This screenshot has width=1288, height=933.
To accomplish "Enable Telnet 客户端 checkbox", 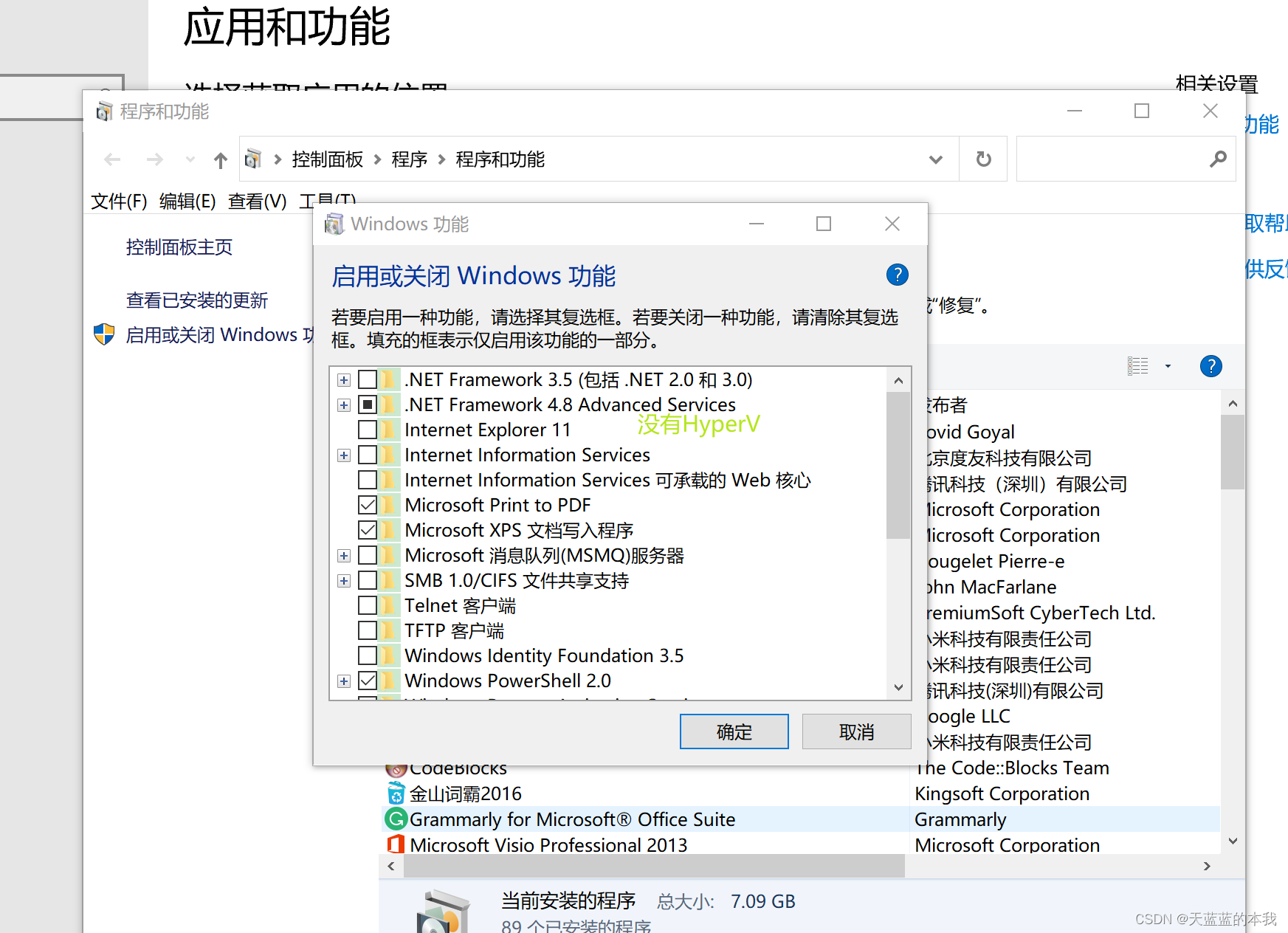I will [368, 605].
